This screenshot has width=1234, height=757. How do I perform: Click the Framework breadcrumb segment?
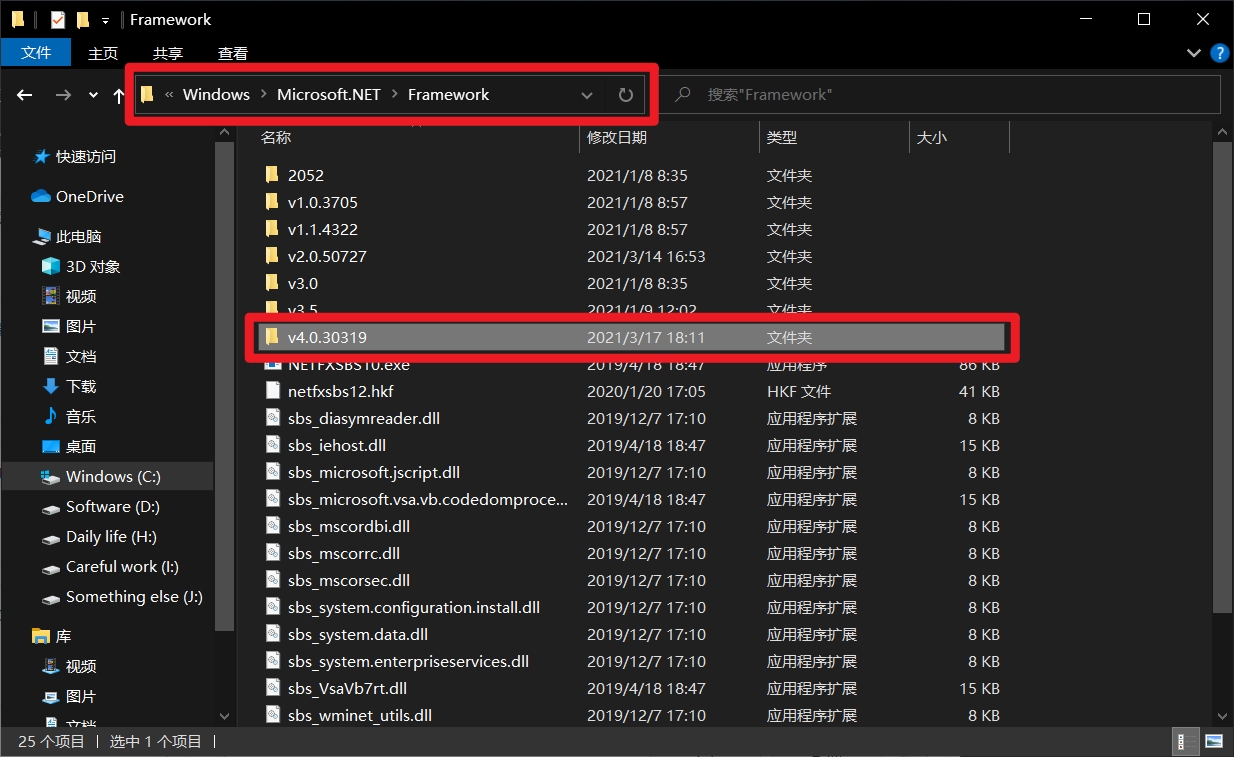tap(449, 94)
